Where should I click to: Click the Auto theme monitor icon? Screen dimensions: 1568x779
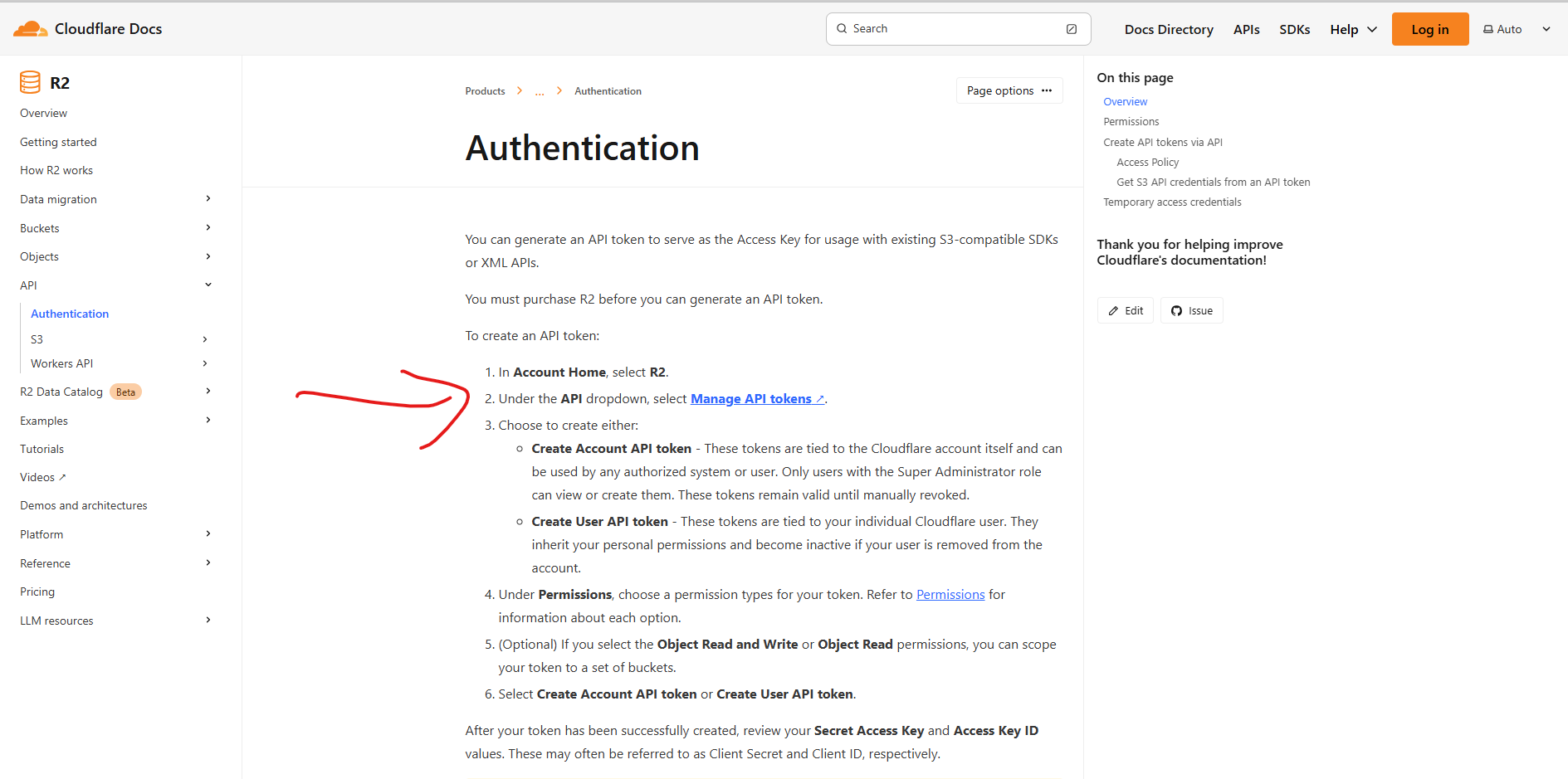(1488, 29)
